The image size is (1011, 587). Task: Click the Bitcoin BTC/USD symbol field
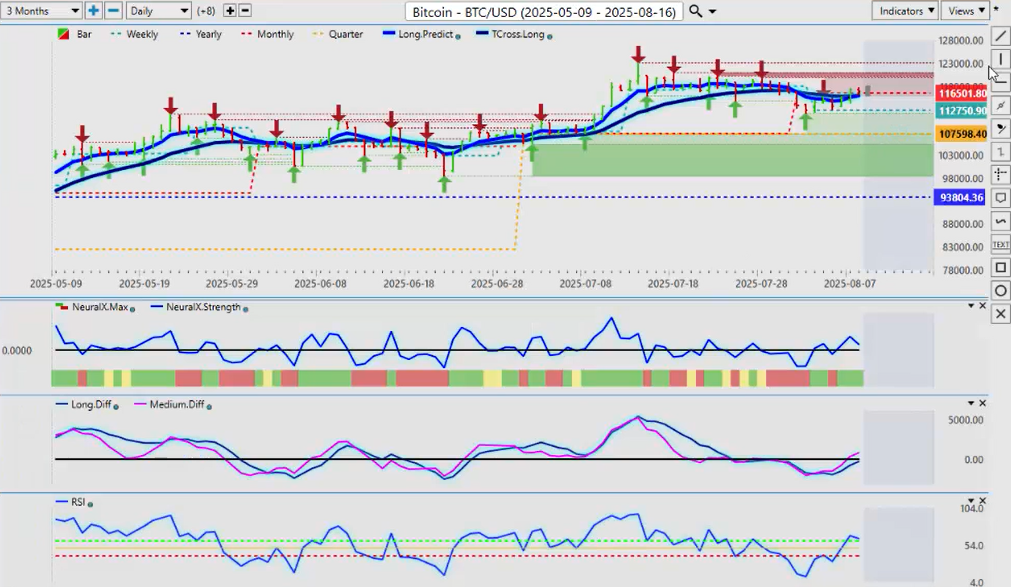[x=543, y=11]
